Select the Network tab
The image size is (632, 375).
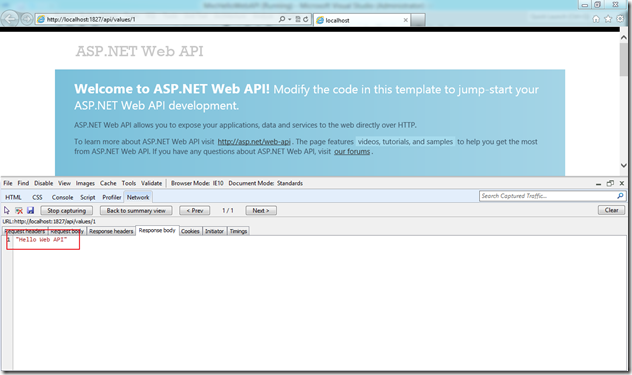coord(138,197)
